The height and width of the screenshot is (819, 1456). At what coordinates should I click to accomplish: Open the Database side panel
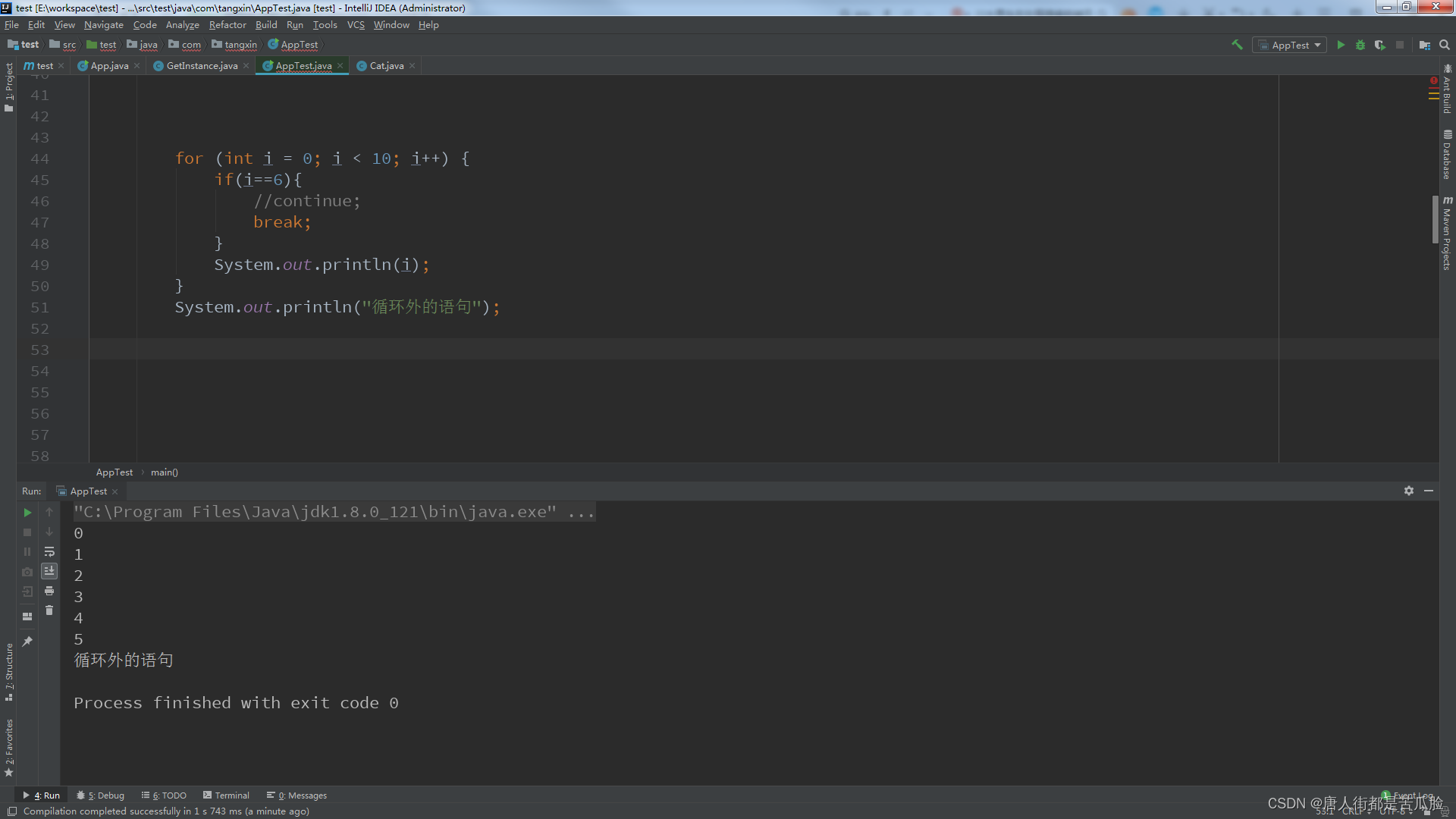tap(1447, 155)
